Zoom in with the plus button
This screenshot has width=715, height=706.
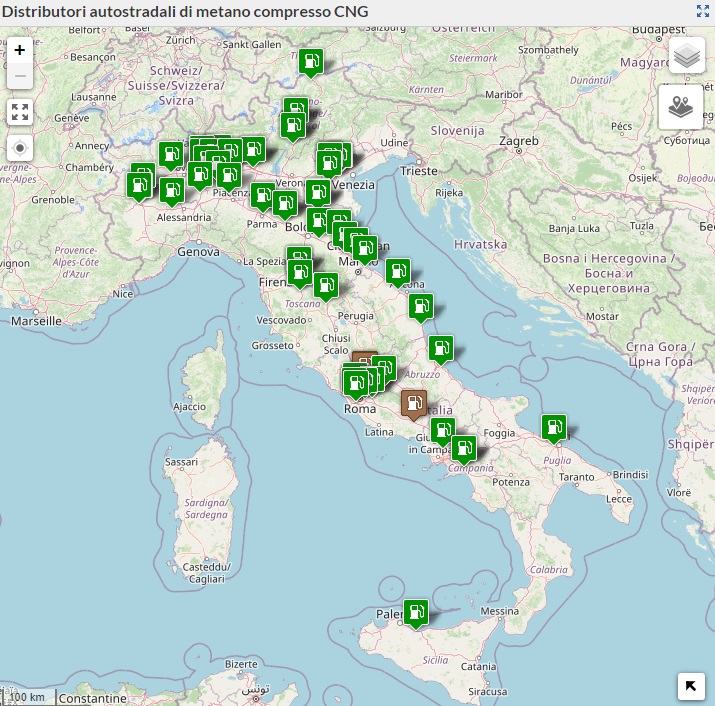[20, 50]
